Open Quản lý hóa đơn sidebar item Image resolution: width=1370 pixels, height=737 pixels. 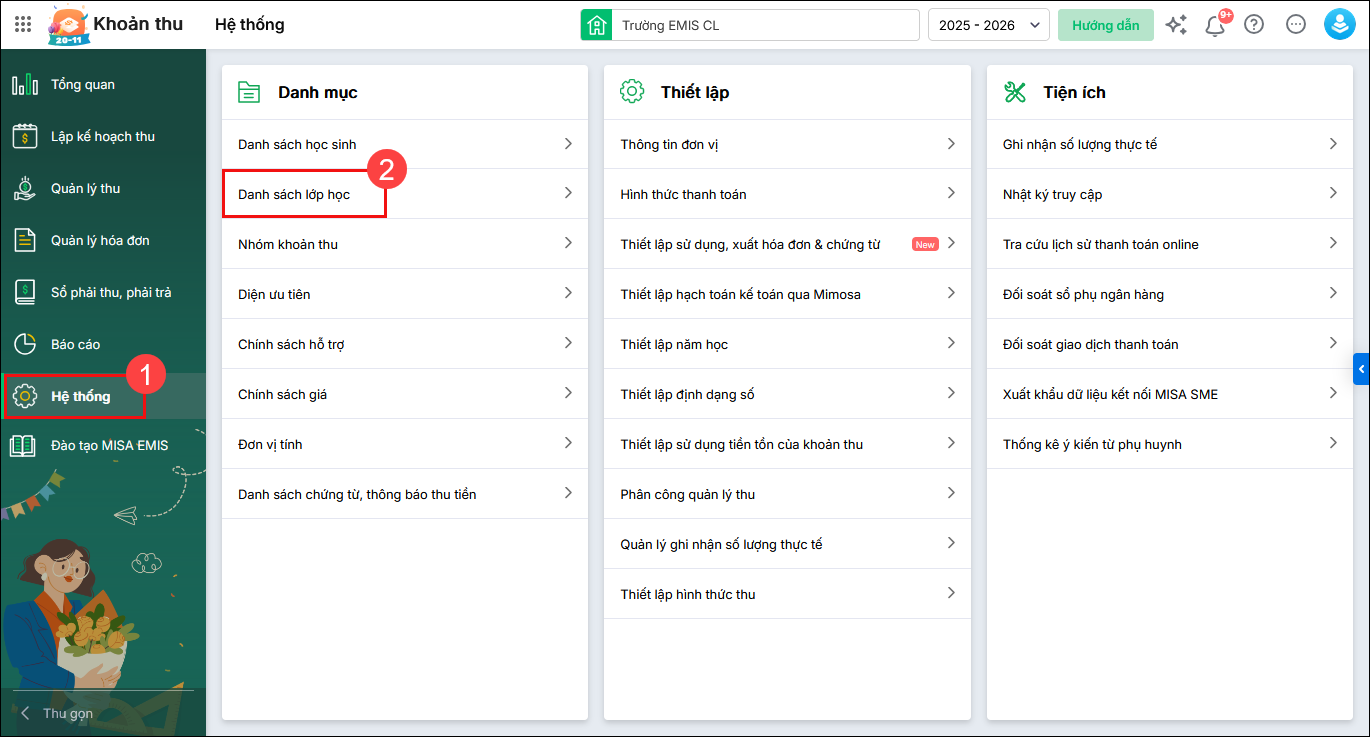(x=100, y=240)
